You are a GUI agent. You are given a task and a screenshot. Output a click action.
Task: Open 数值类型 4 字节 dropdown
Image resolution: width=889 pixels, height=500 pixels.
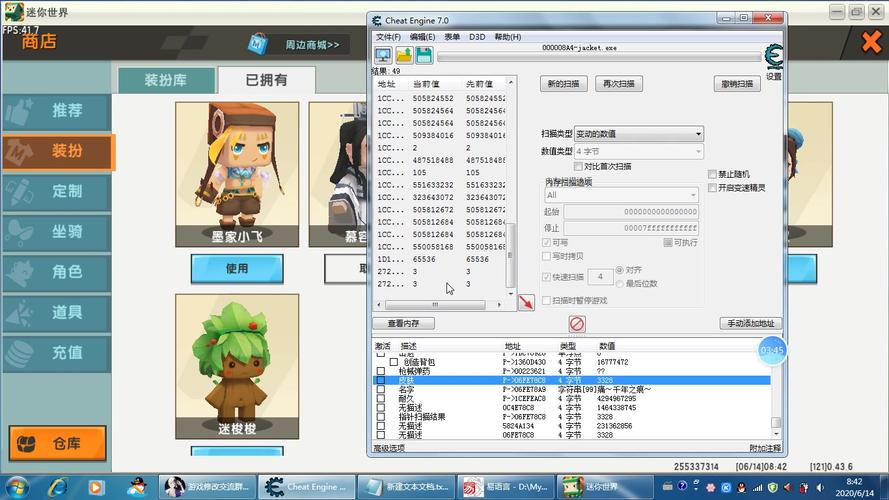tap(638, 151)
